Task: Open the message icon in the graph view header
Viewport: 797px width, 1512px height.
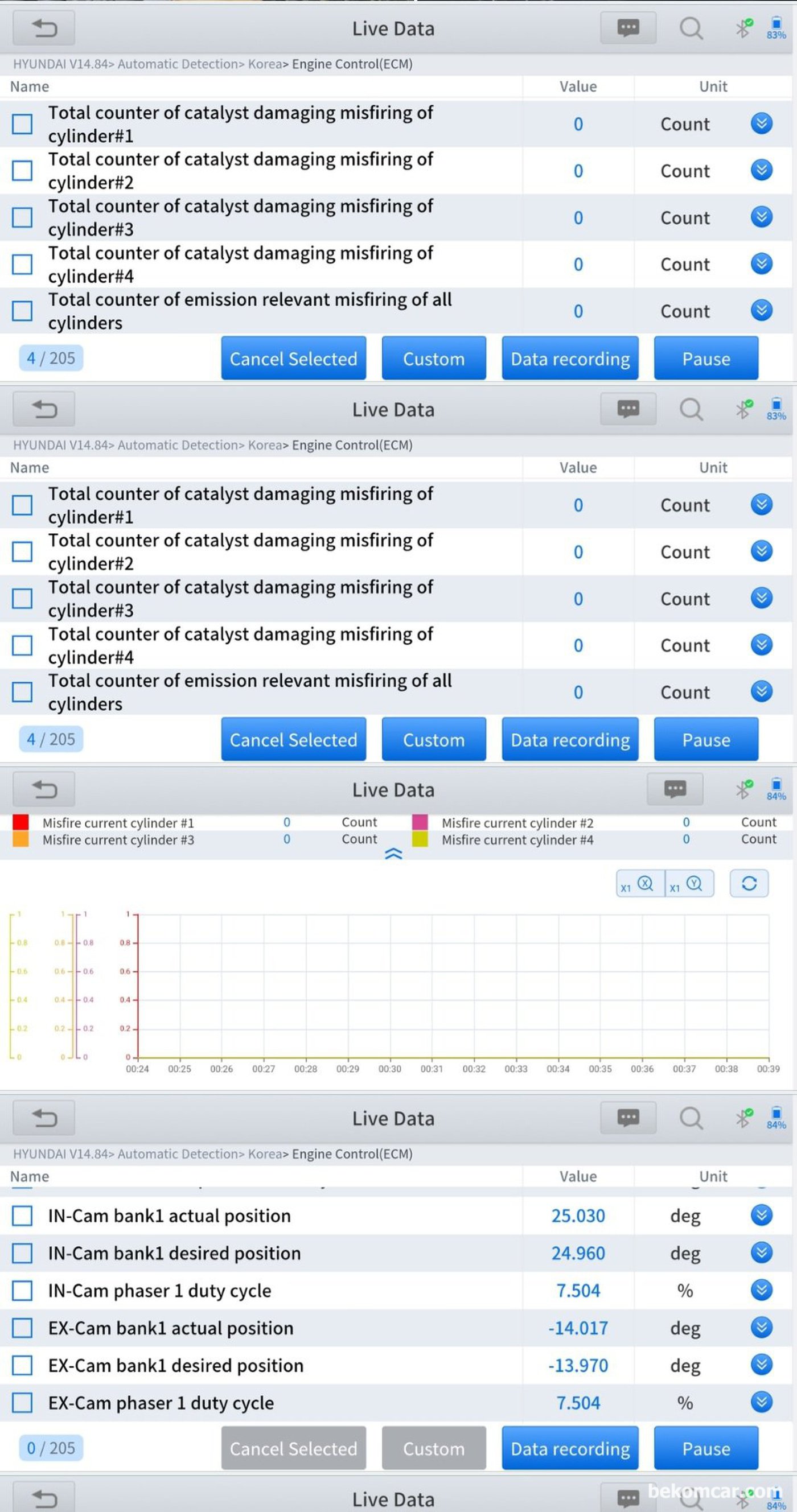Action: (674, 789)
